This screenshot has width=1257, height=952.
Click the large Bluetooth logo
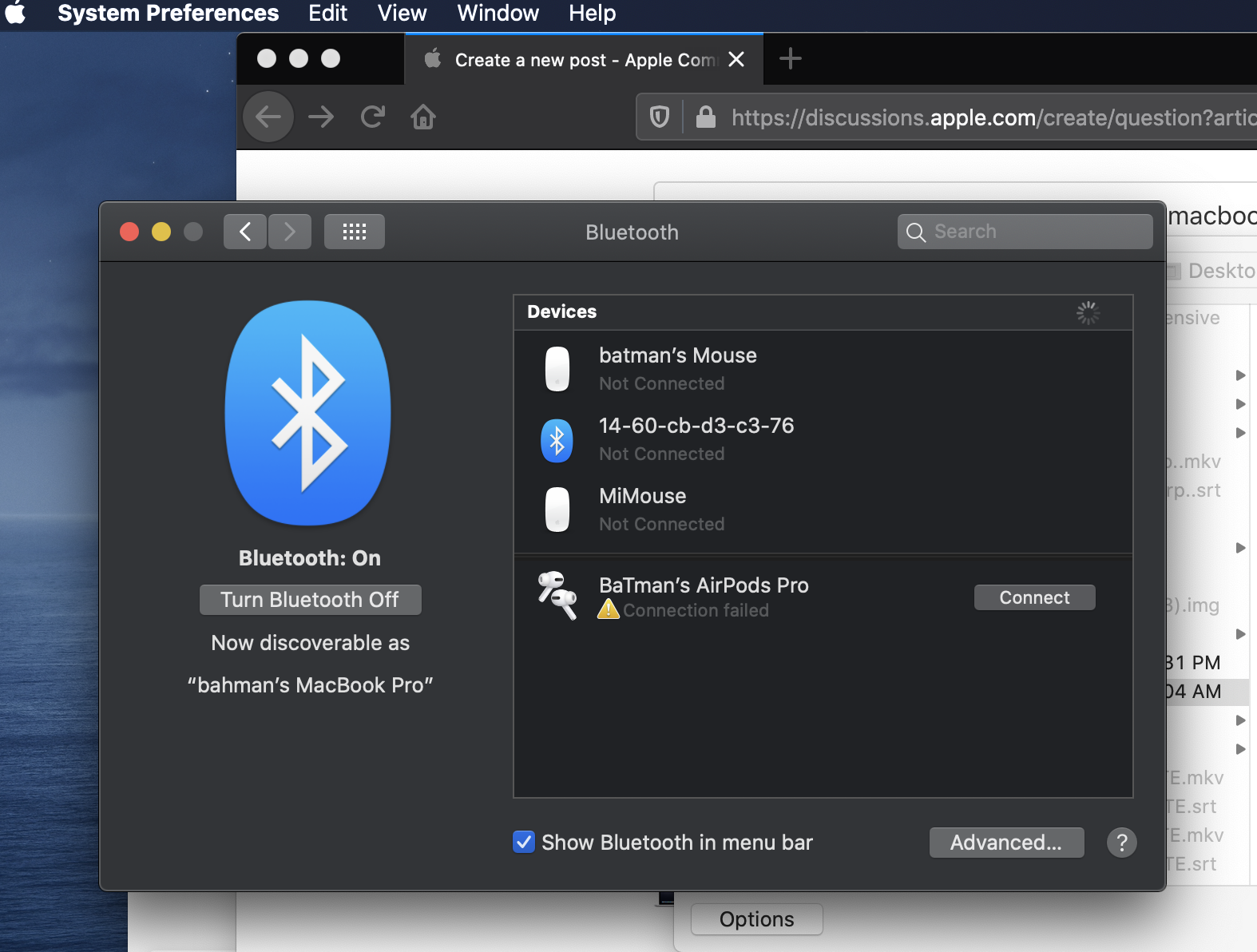click(308, 412)
